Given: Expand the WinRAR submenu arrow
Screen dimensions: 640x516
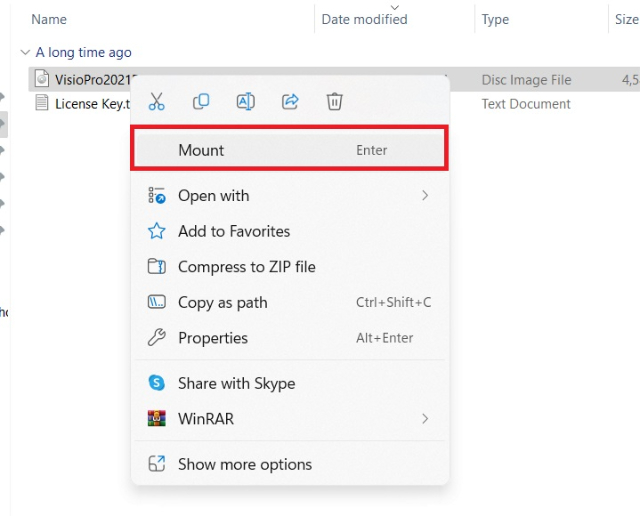Looking at the screenshot, I should pos(425,419).
